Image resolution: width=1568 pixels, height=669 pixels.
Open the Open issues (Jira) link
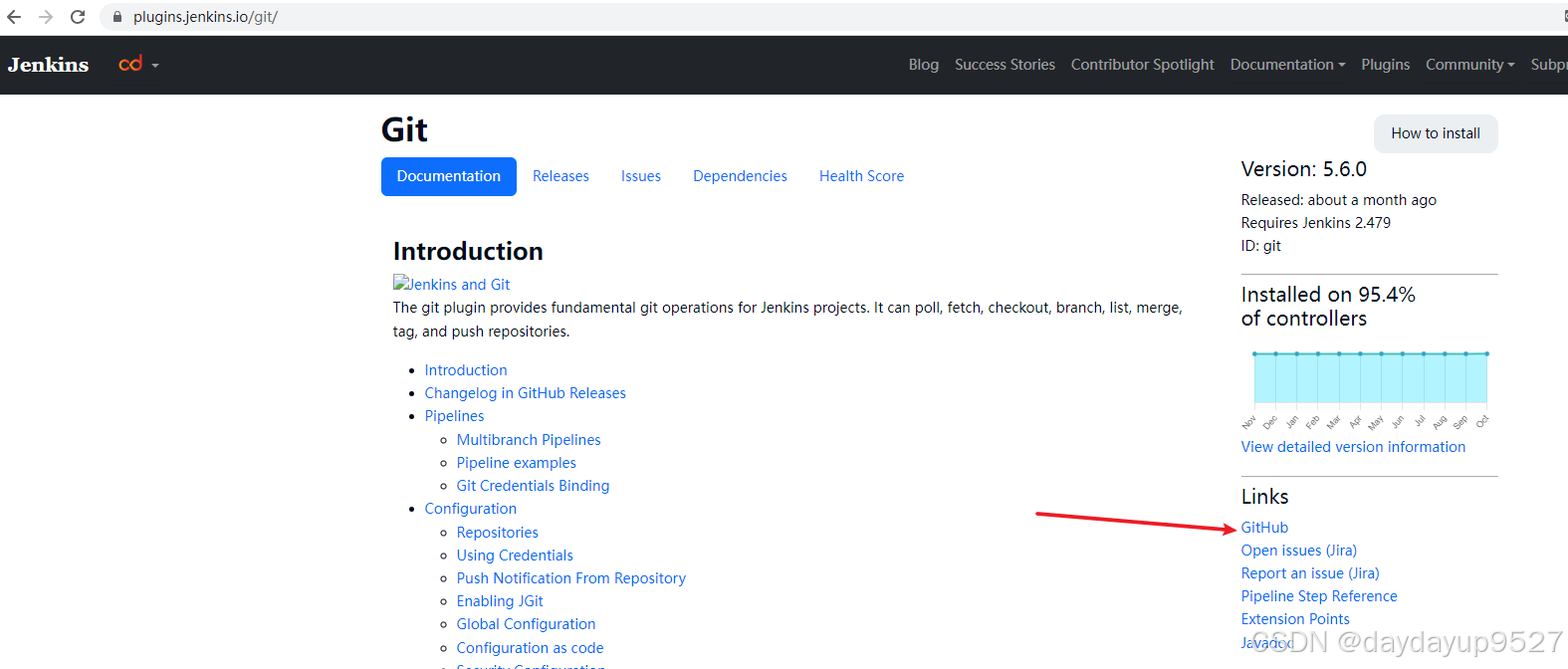tap(1299, 551)
